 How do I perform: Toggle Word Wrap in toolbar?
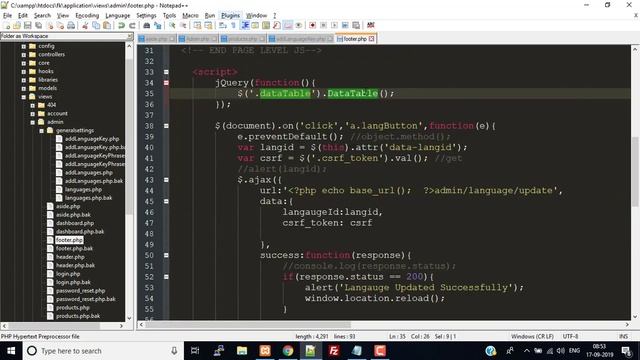click(222, 25)
